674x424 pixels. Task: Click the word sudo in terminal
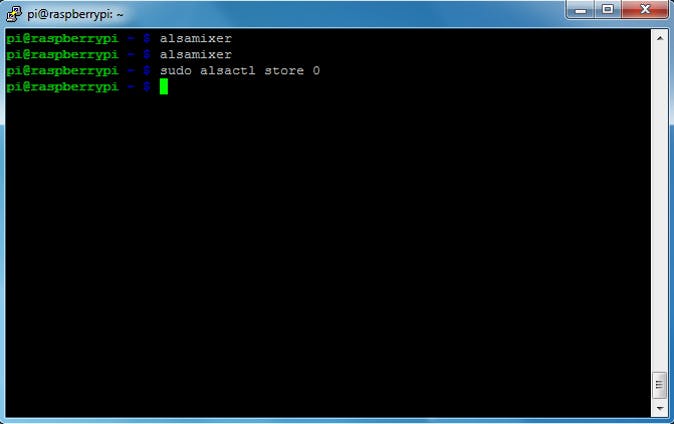176,71
